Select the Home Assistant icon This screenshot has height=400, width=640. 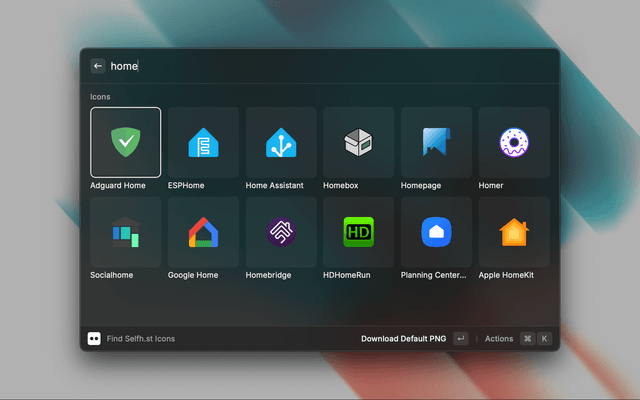[x=281, y=142]
